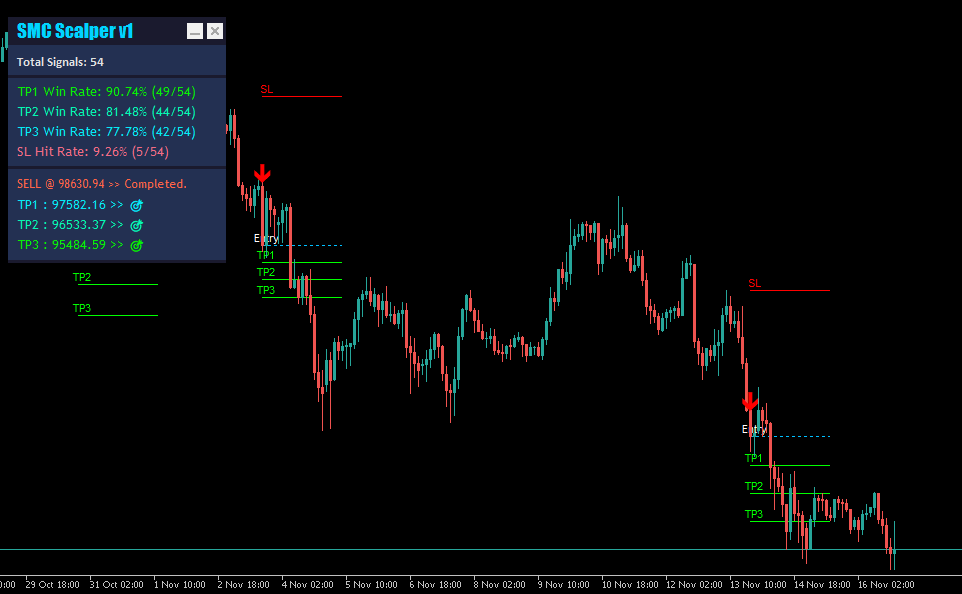
Task: Select the Total Signals: 54 row
Action: [x=117, y=62]
